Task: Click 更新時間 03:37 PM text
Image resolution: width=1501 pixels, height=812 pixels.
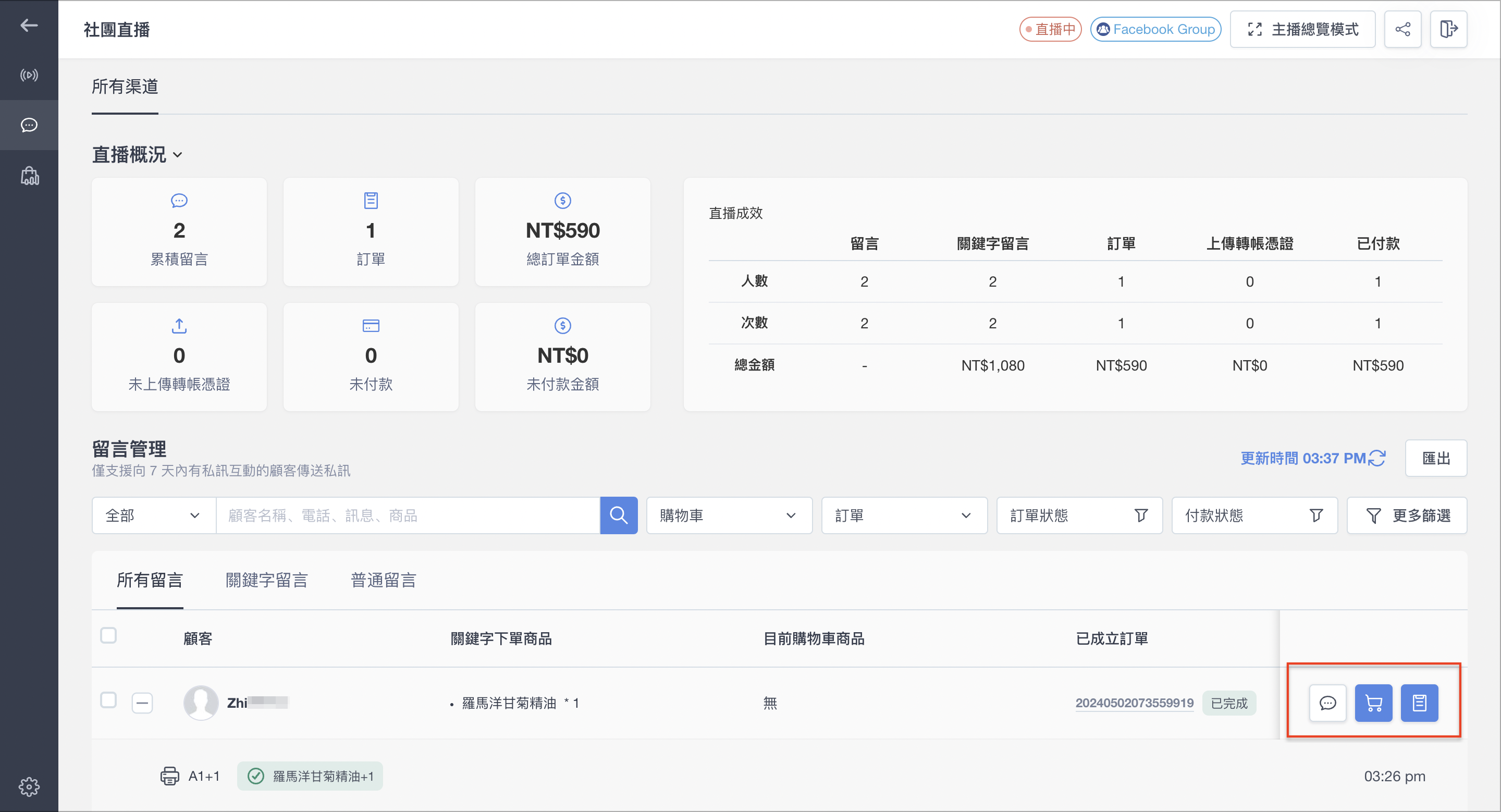Action: click(1303, 459)
